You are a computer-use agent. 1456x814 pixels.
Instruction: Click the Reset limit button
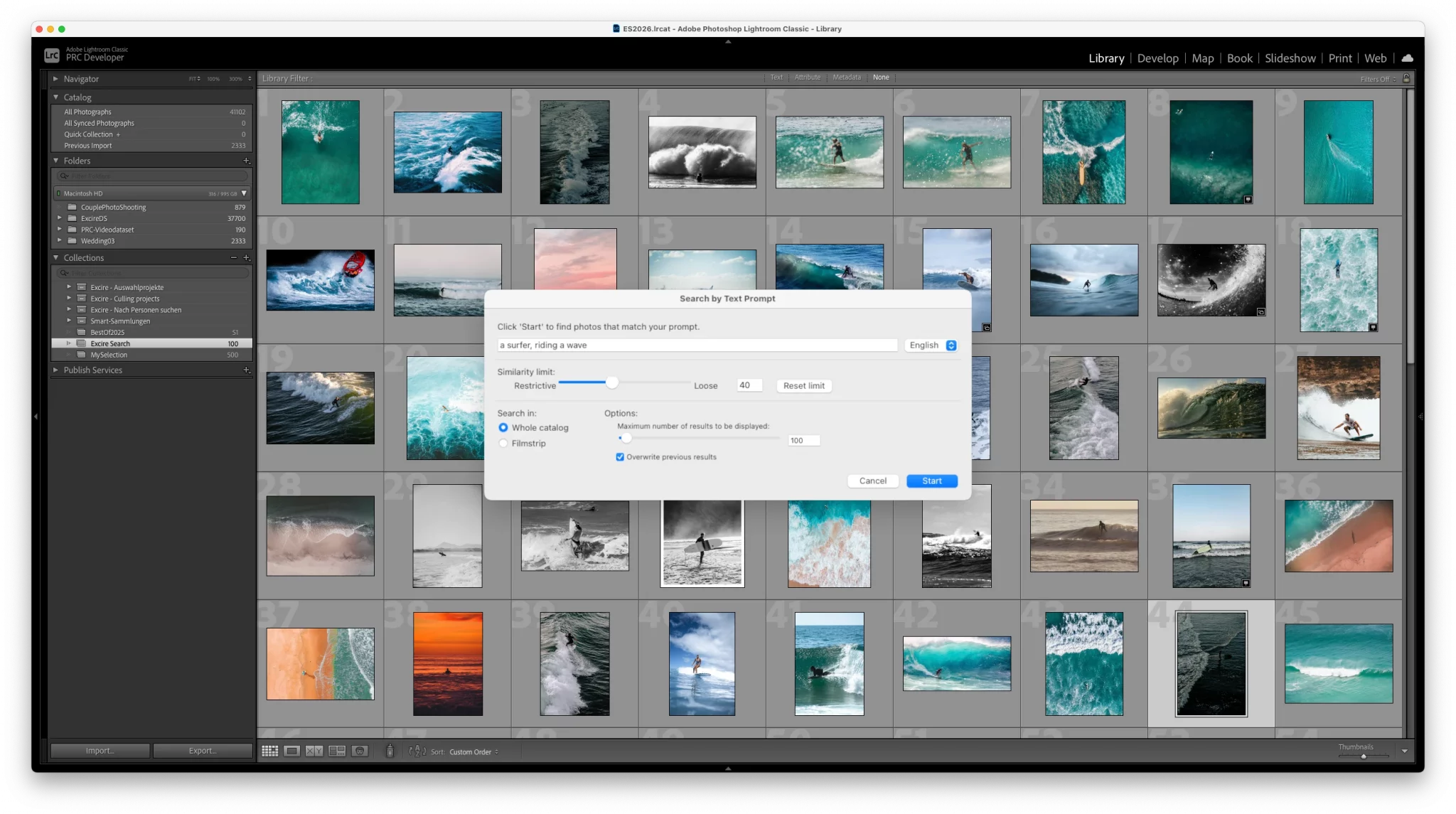(803, 386)
